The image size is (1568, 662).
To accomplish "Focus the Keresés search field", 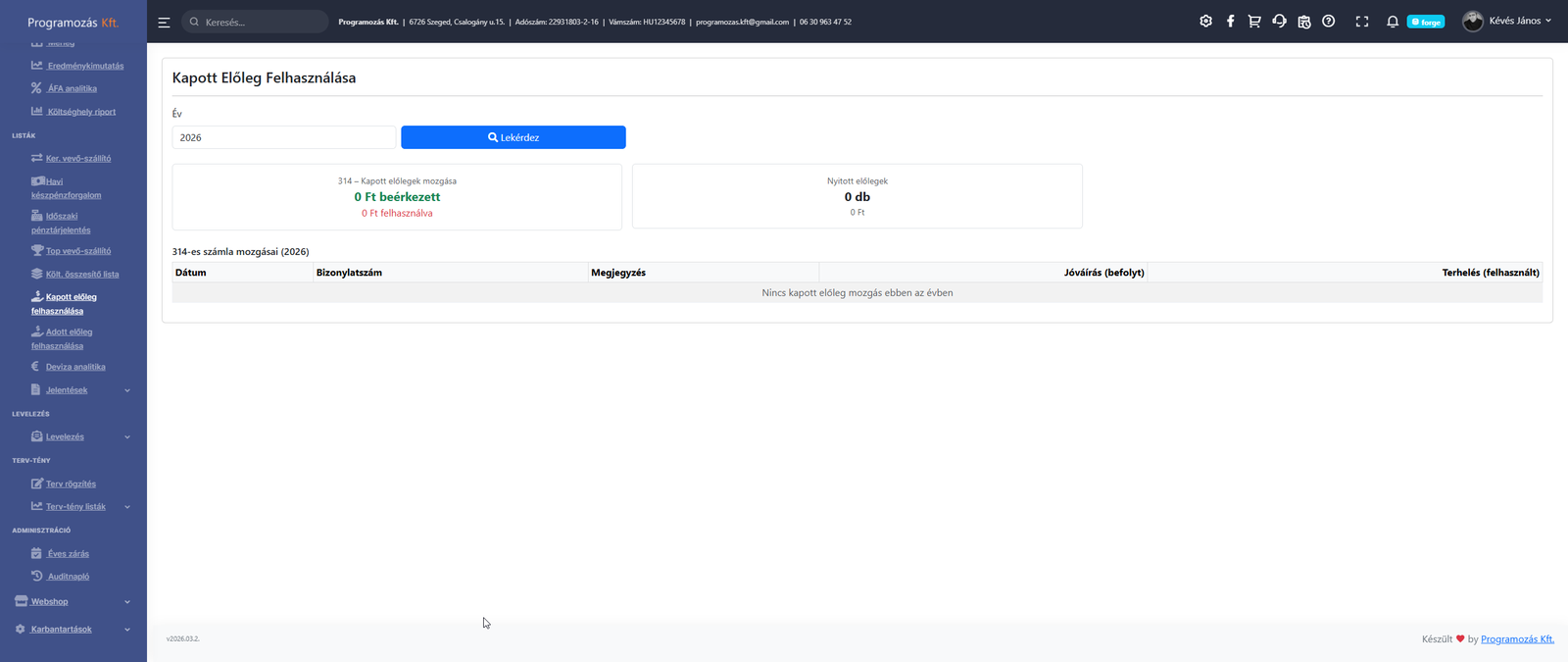I will (255, 22).
